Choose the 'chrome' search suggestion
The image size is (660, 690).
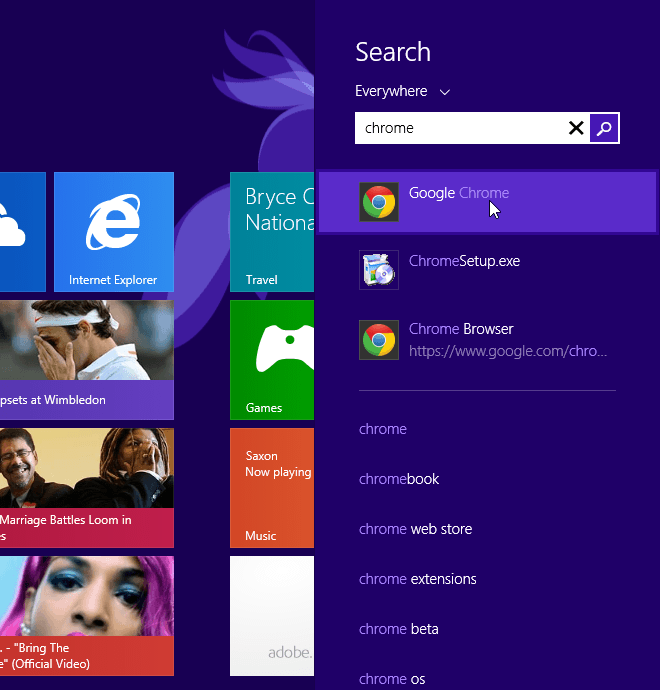(x=383, y=429)
